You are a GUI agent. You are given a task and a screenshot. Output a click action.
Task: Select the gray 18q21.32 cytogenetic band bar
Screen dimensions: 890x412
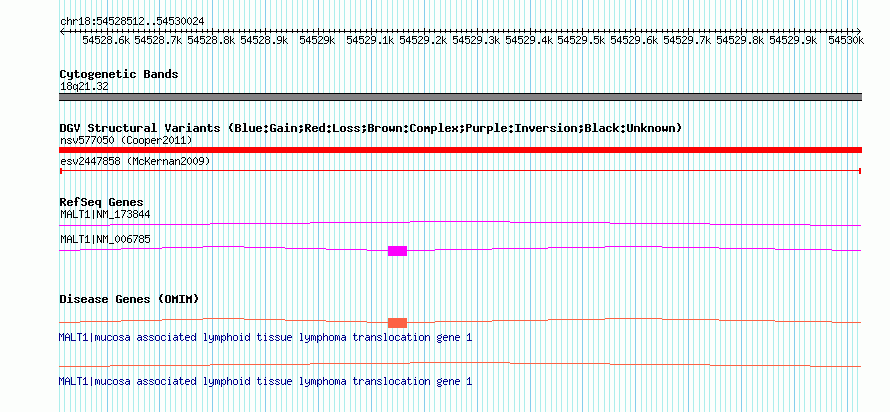tap(460, 97)
